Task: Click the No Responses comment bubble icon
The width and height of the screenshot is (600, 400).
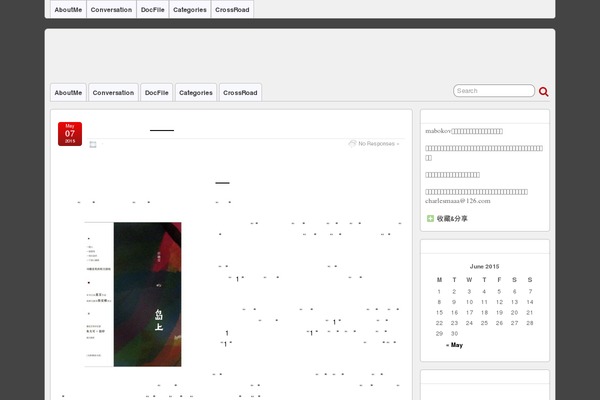Action: (352, 144)
